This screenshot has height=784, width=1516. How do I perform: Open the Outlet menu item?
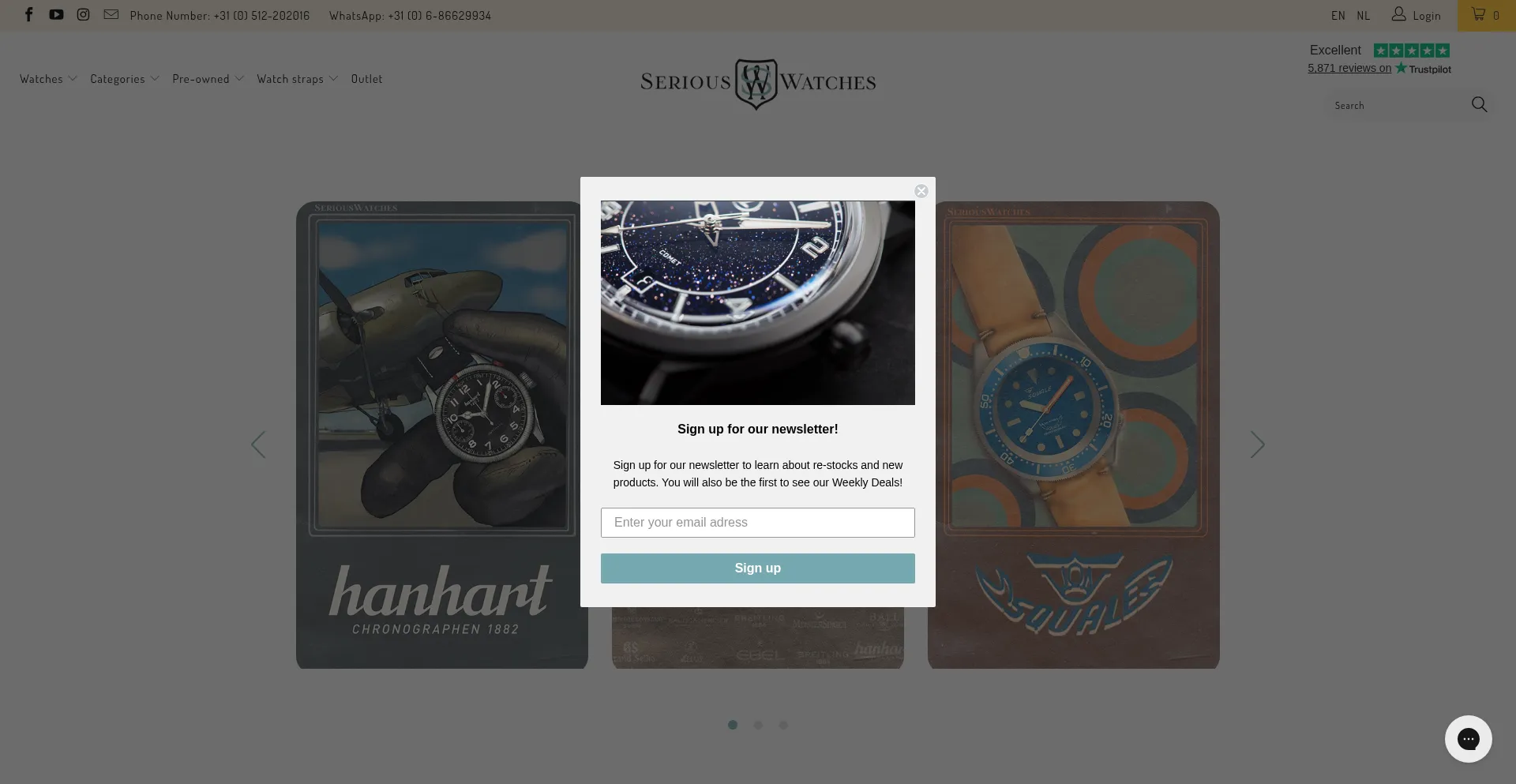pyautogui.click(x=366, y=79)
